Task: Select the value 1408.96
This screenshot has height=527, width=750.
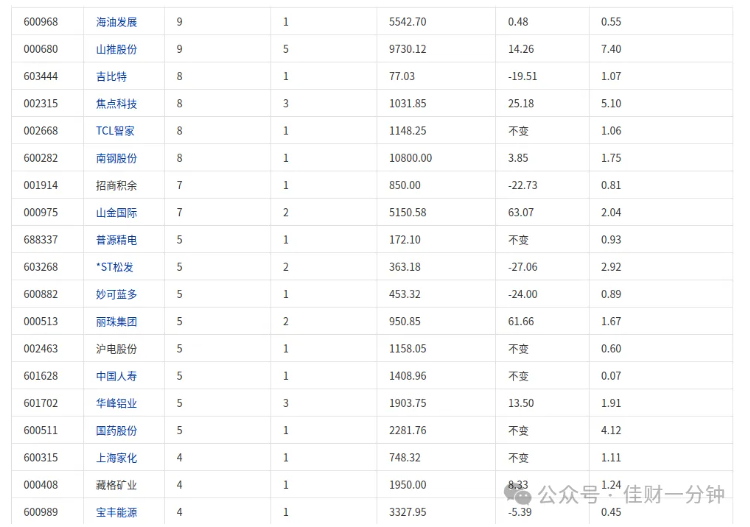Action: [x=408, y=376]
